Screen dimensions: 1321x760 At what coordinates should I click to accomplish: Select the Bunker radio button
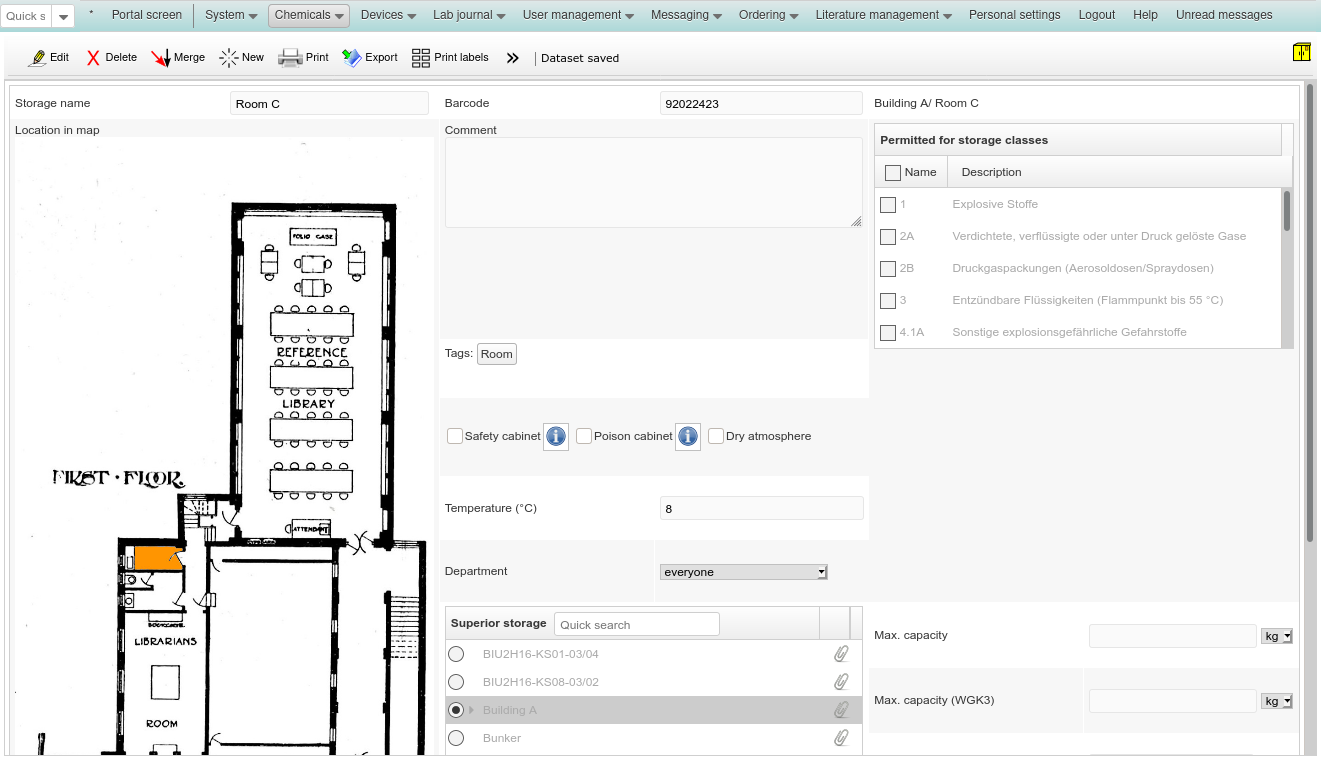tap(456, 738)
